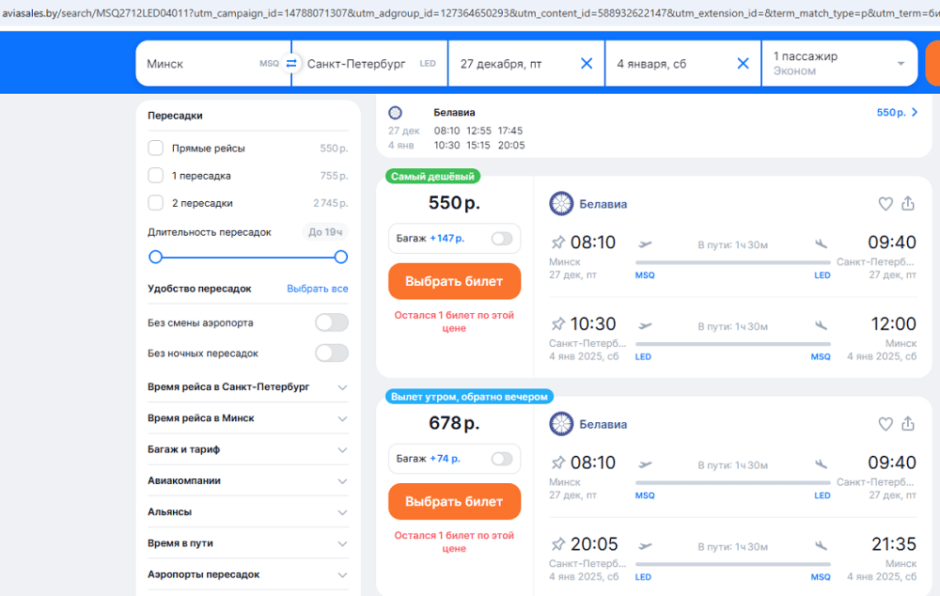The height and width of the screenshot is (596, 940).
Task: Swap origin and destination cities
Action: 291,63
